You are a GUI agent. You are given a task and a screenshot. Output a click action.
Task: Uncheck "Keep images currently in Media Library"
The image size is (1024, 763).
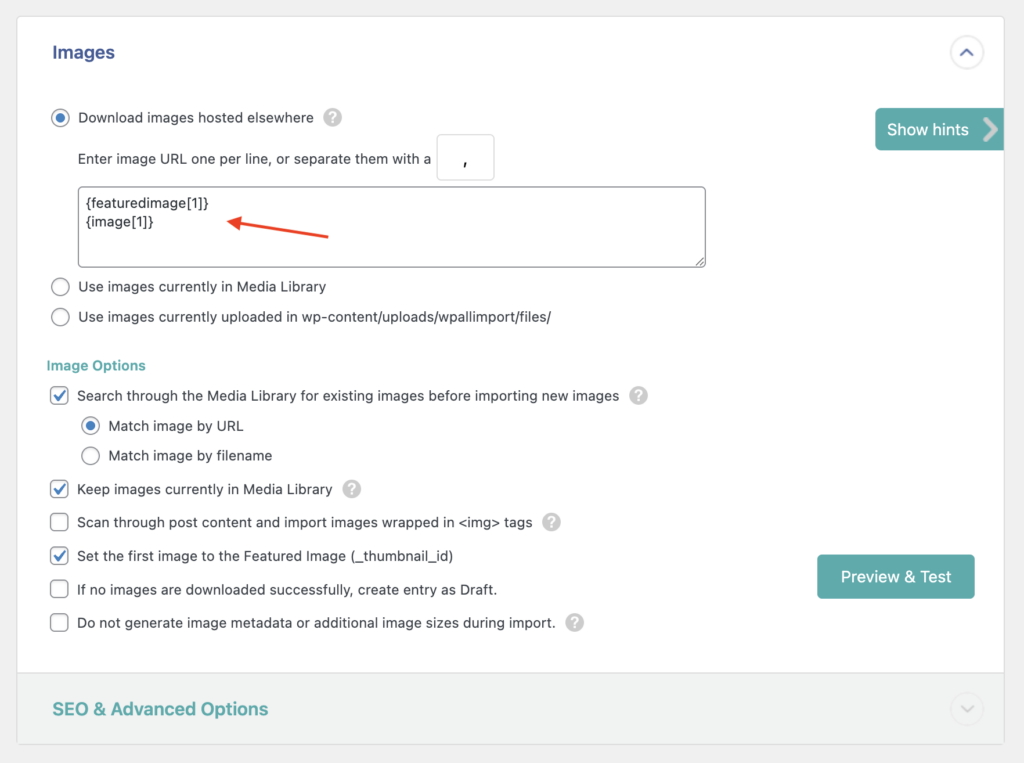[x=58, y=489]
